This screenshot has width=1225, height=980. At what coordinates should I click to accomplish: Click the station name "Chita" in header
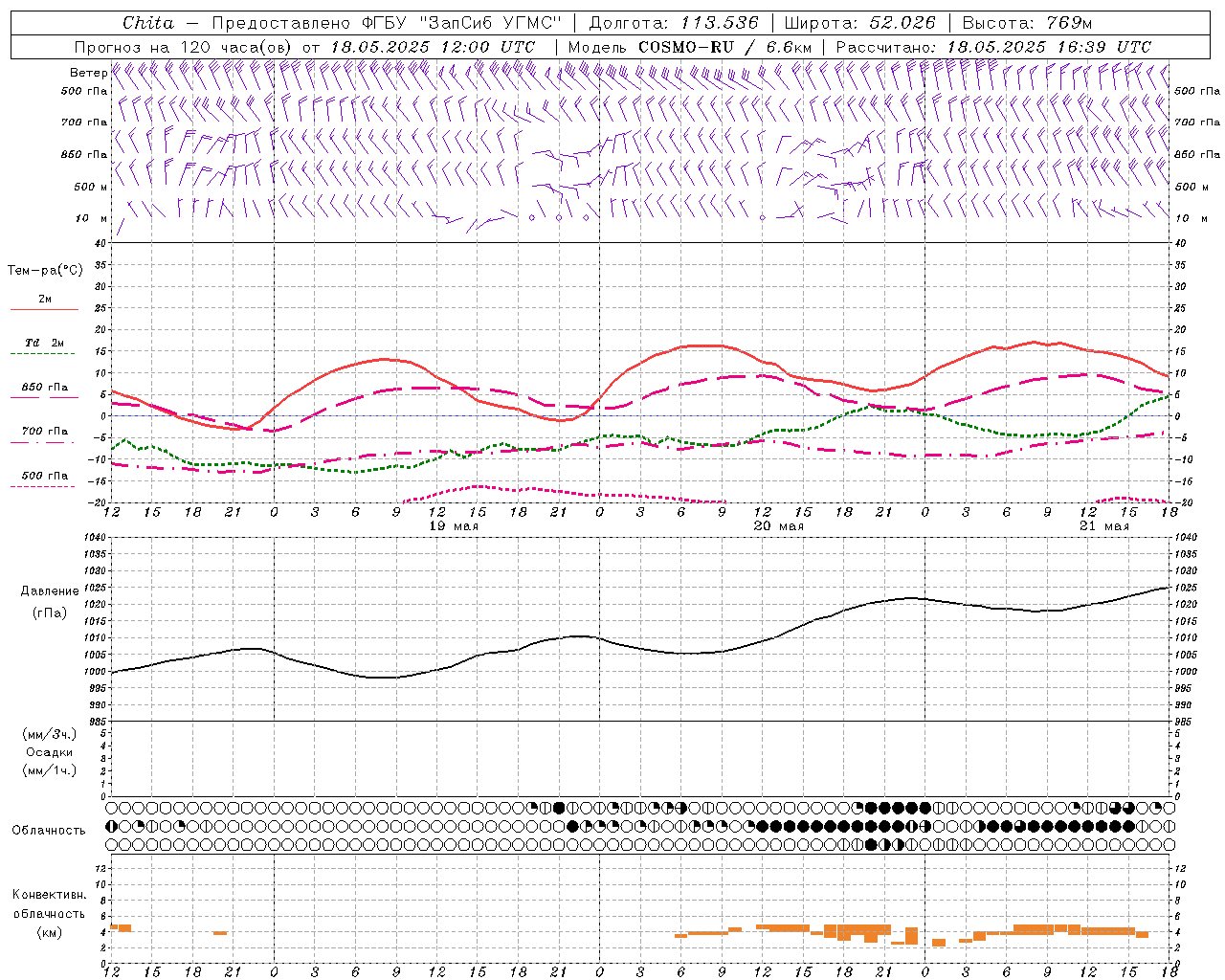[148, 23]
